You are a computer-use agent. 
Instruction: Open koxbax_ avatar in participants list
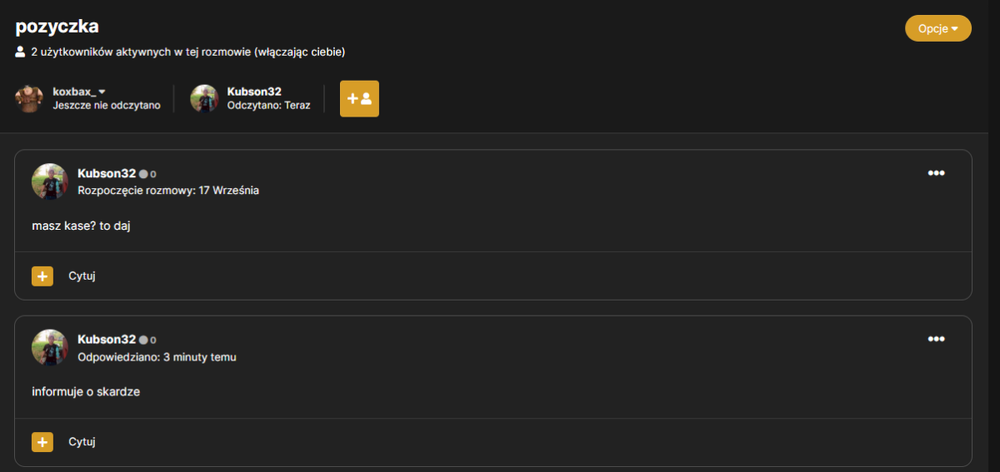[29, 99]
